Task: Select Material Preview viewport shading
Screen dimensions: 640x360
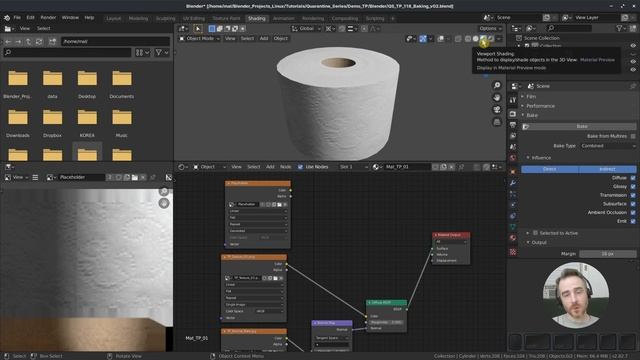Action: (483, 39)
